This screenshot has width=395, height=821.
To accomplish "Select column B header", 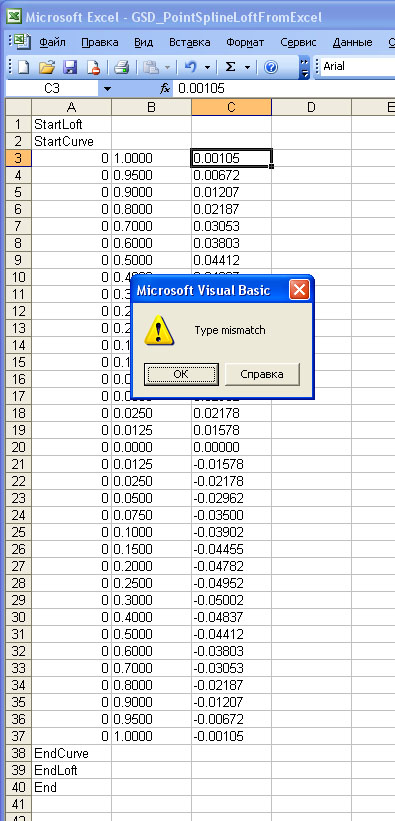I will [x=151, y=107].
